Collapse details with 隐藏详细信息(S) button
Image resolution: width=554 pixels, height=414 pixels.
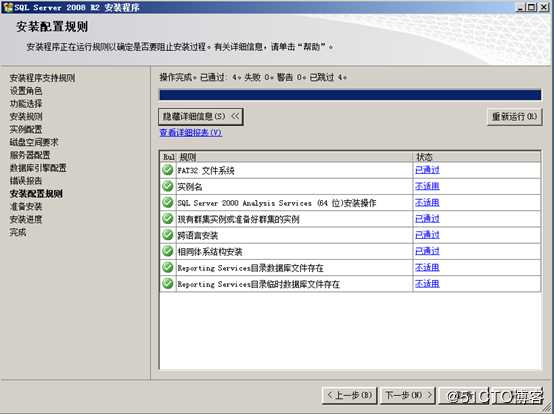click(x=201, y=117)
